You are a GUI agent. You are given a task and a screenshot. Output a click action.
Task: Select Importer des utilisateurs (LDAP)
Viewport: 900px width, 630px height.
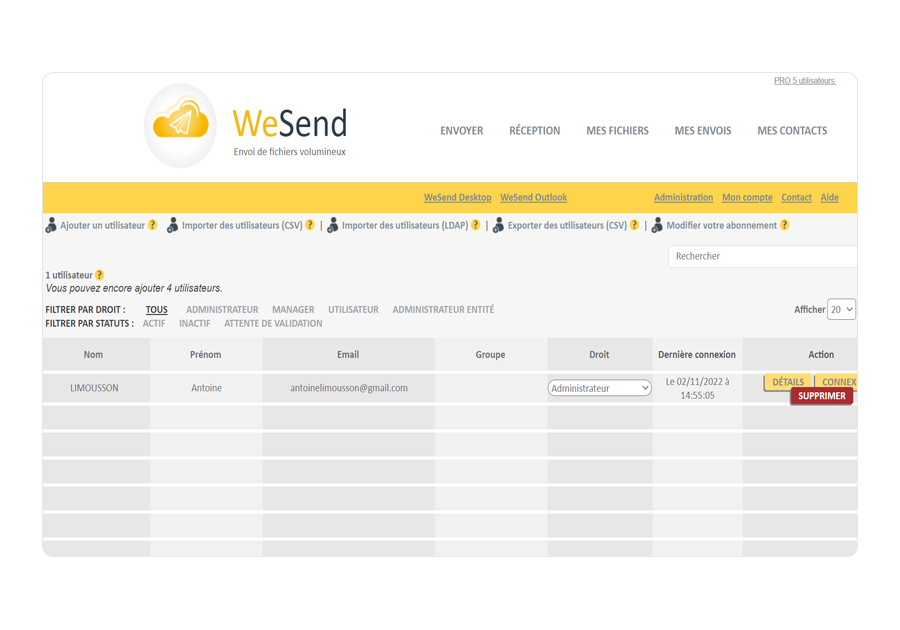(405, 225)
